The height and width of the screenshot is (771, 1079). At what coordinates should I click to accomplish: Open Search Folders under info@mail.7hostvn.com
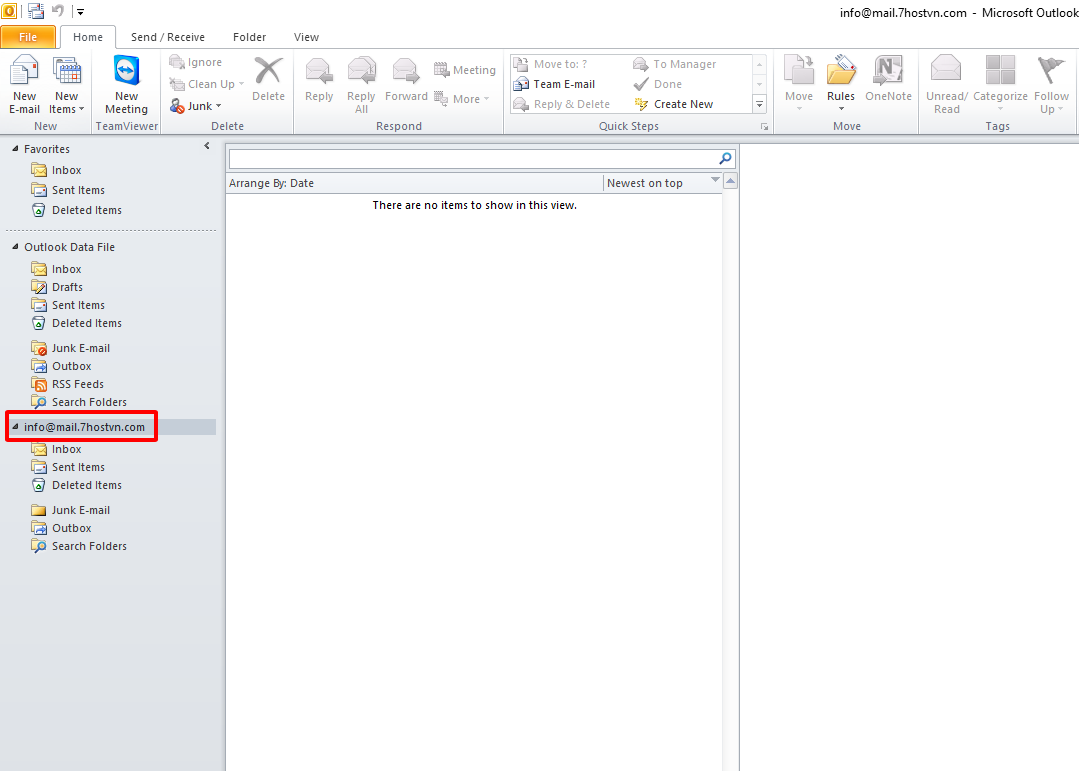[x=79, y=546]
